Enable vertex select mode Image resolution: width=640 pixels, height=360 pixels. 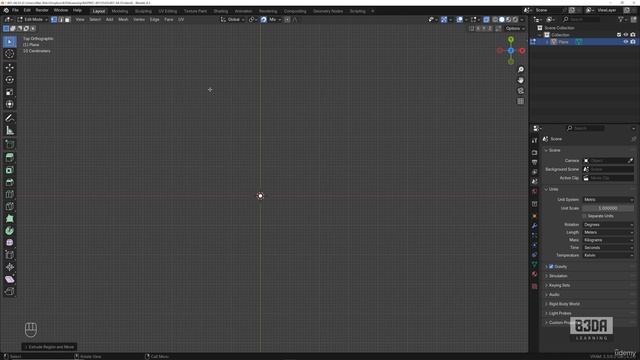(x=54, y=20)
